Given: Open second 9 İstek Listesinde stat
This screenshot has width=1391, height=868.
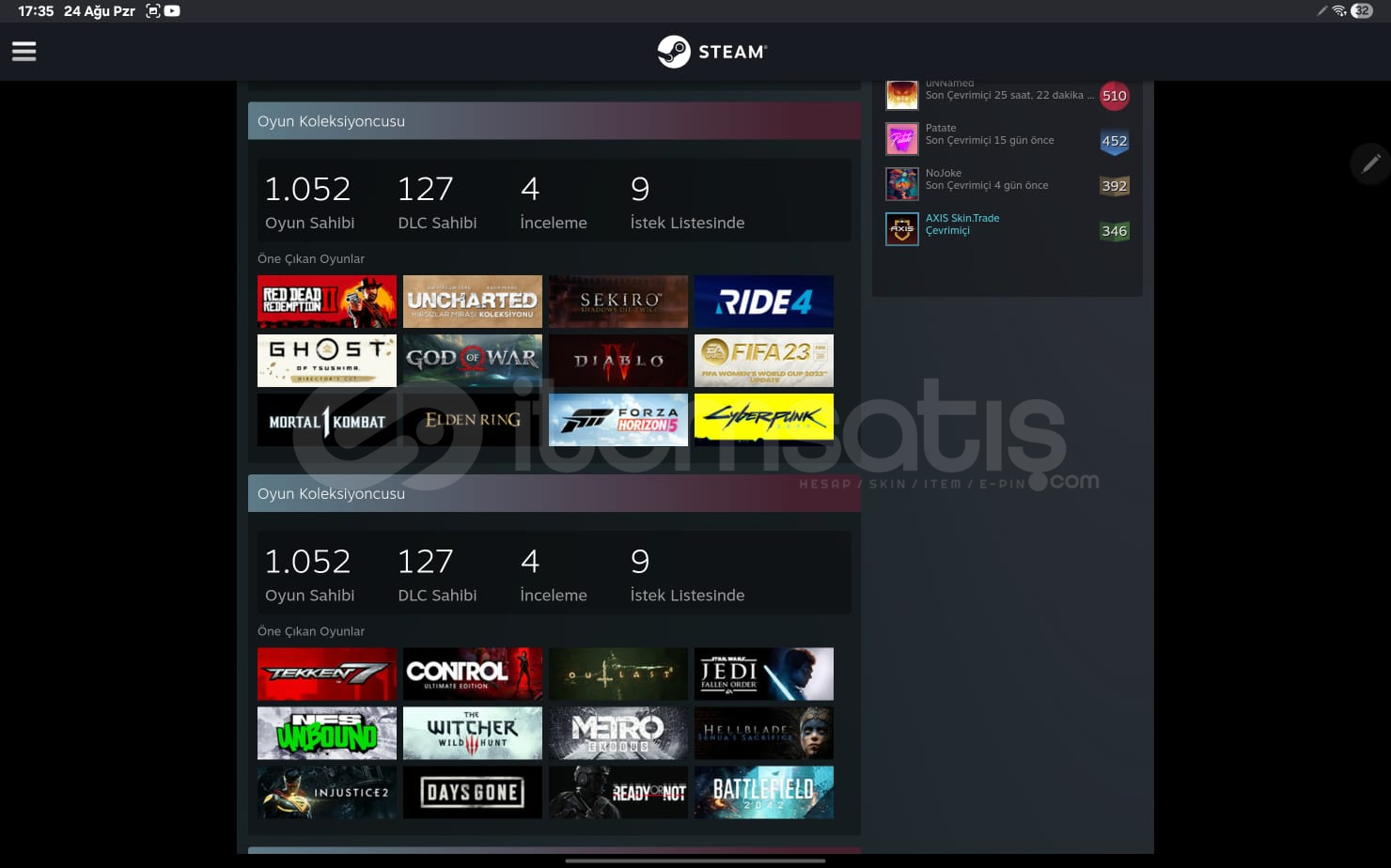Looking at the screenshot, I should pyautogui.click(x=687, y=575).
